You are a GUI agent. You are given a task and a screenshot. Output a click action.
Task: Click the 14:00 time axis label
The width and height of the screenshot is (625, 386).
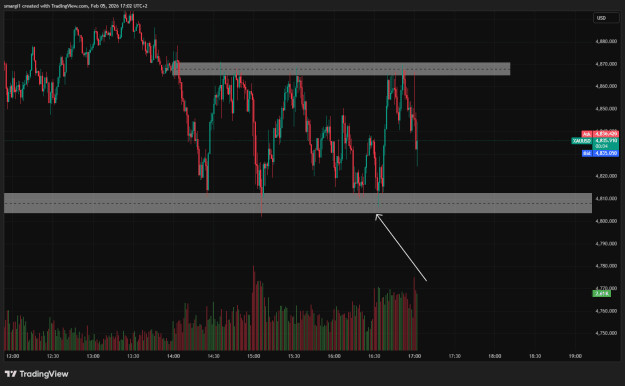(x=173, y=356)
